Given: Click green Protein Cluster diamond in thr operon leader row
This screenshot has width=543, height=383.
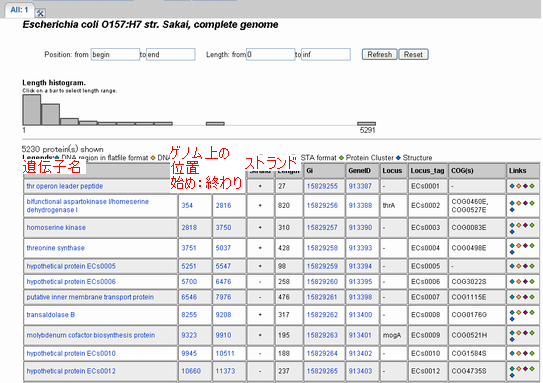Looking at the screenshot, I should click(532, 186).
